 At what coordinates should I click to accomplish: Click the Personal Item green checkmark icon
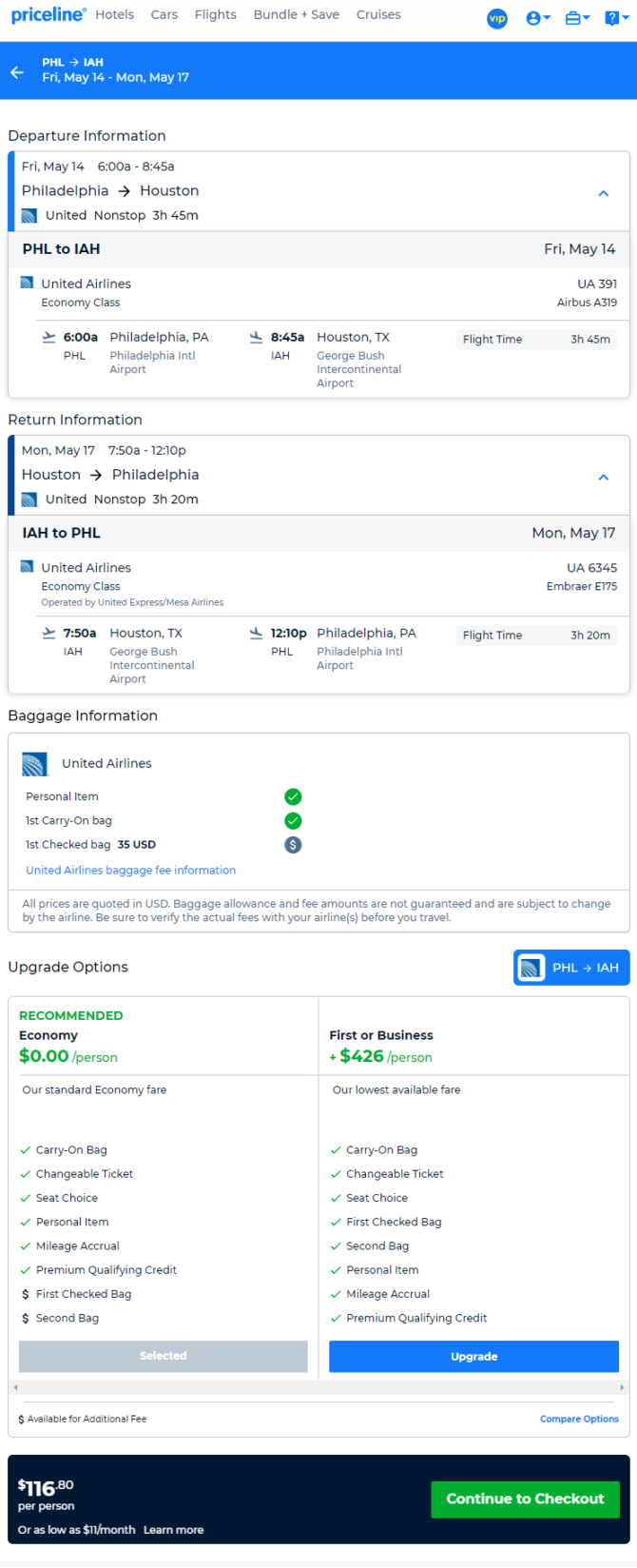pos(293,796)
